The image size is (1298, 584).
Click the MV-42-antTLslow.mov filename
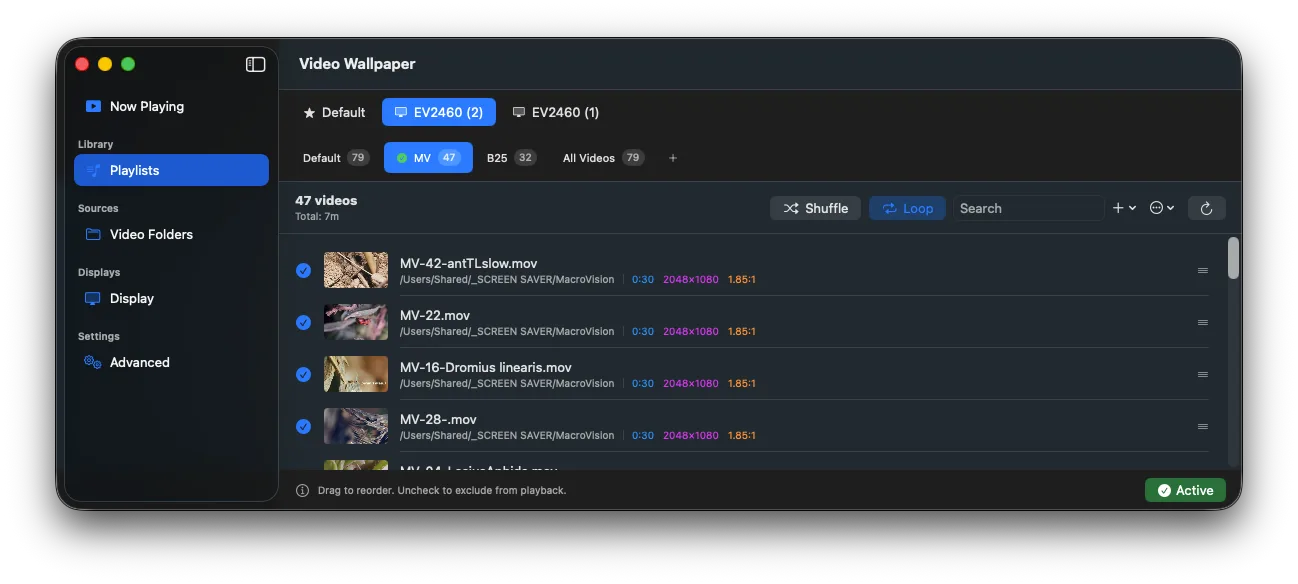[468, 263]
